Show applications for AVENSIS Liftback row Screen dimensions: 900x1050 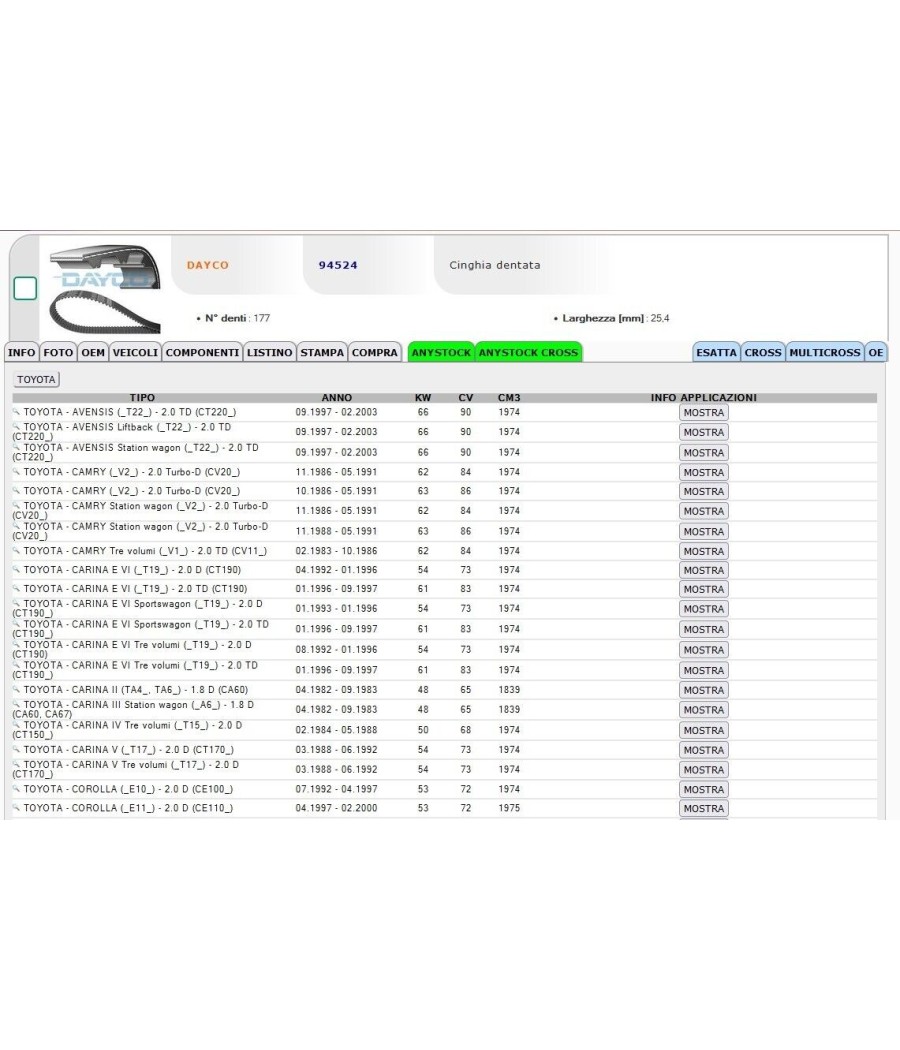point(704,432)
